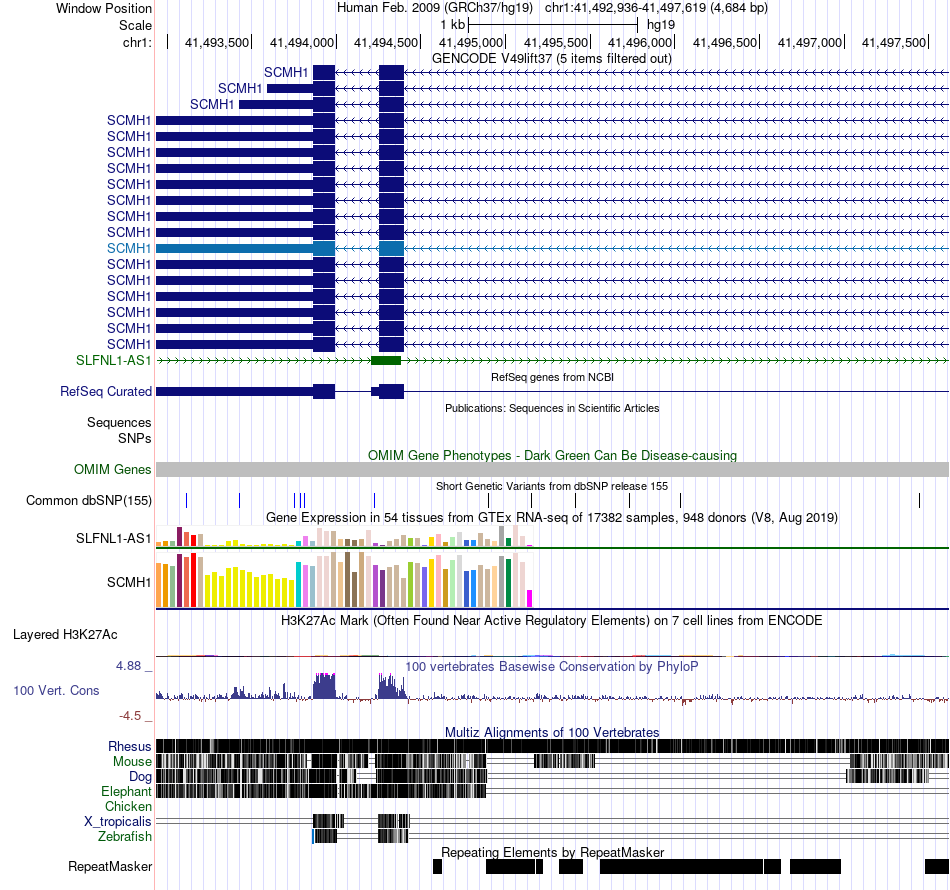Open OMIM Gene Phenotypes track title
The height and width of the screenshot is (890, 950).
coord(552,456)
